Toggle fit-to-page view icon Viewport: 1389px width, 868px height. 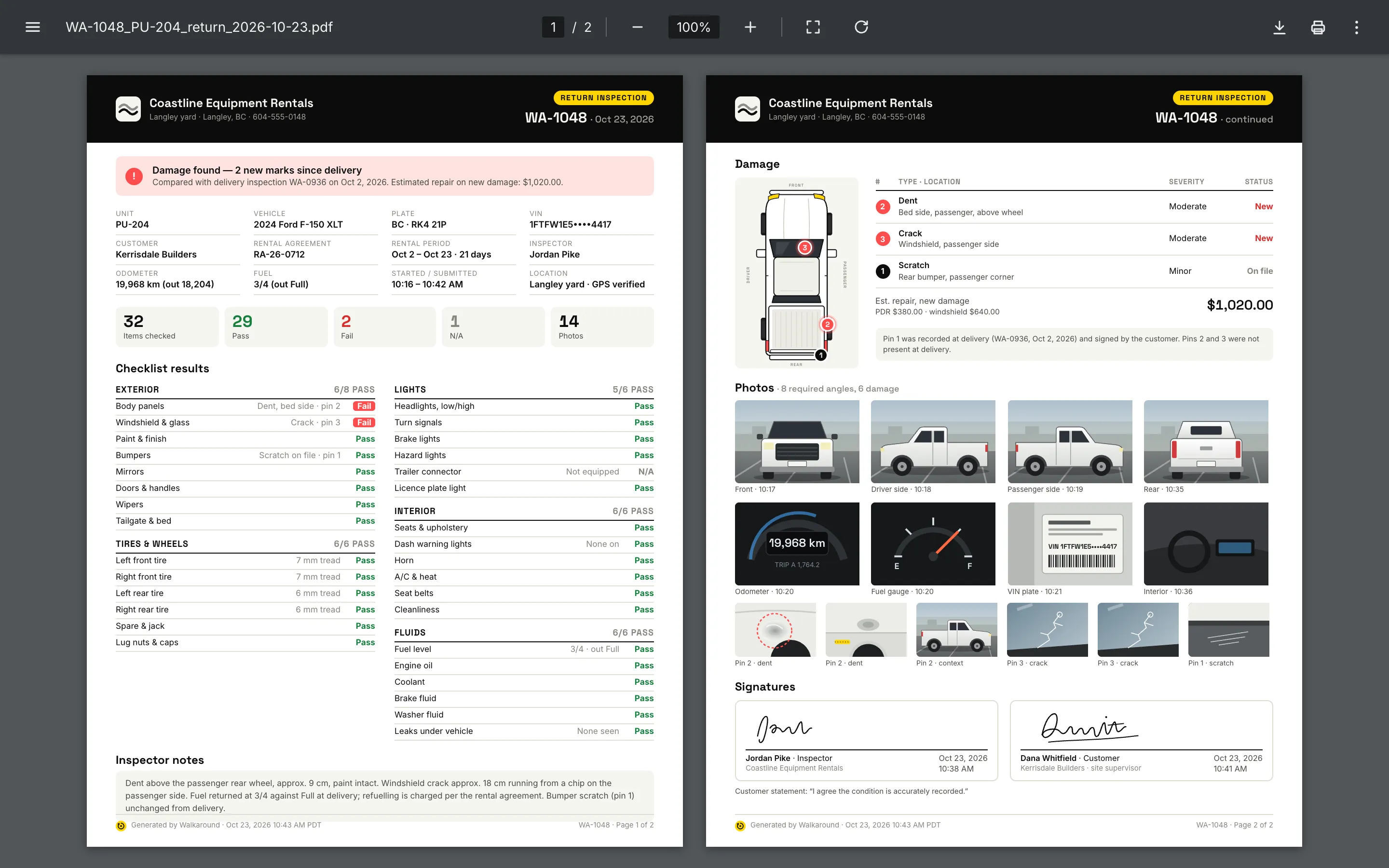pyautogui.click(x=813, y=27)
